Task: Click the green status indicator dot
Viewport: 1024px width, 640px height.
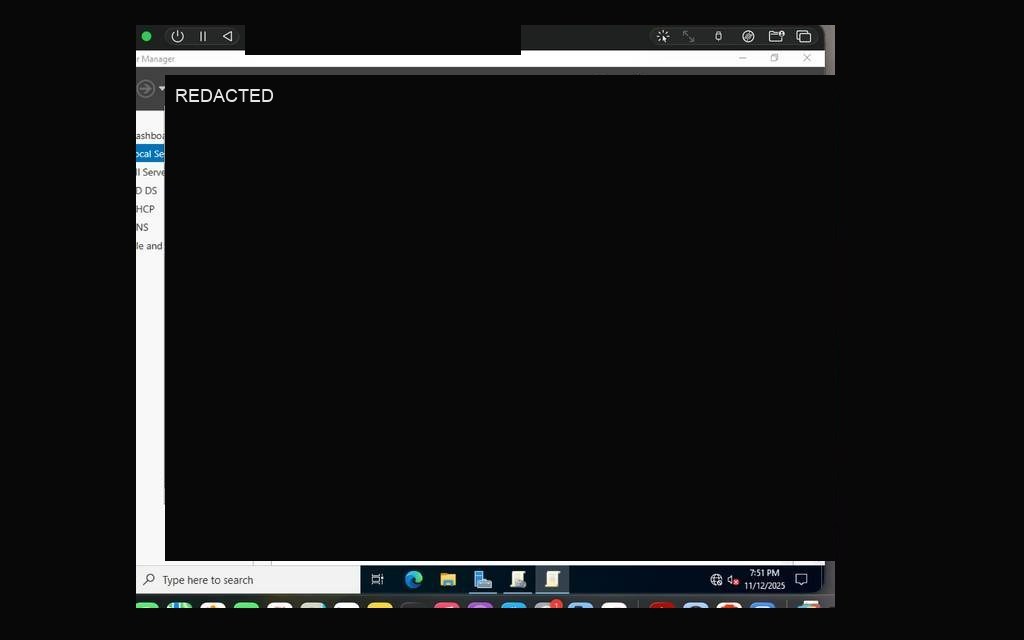Action: (146, 37)
